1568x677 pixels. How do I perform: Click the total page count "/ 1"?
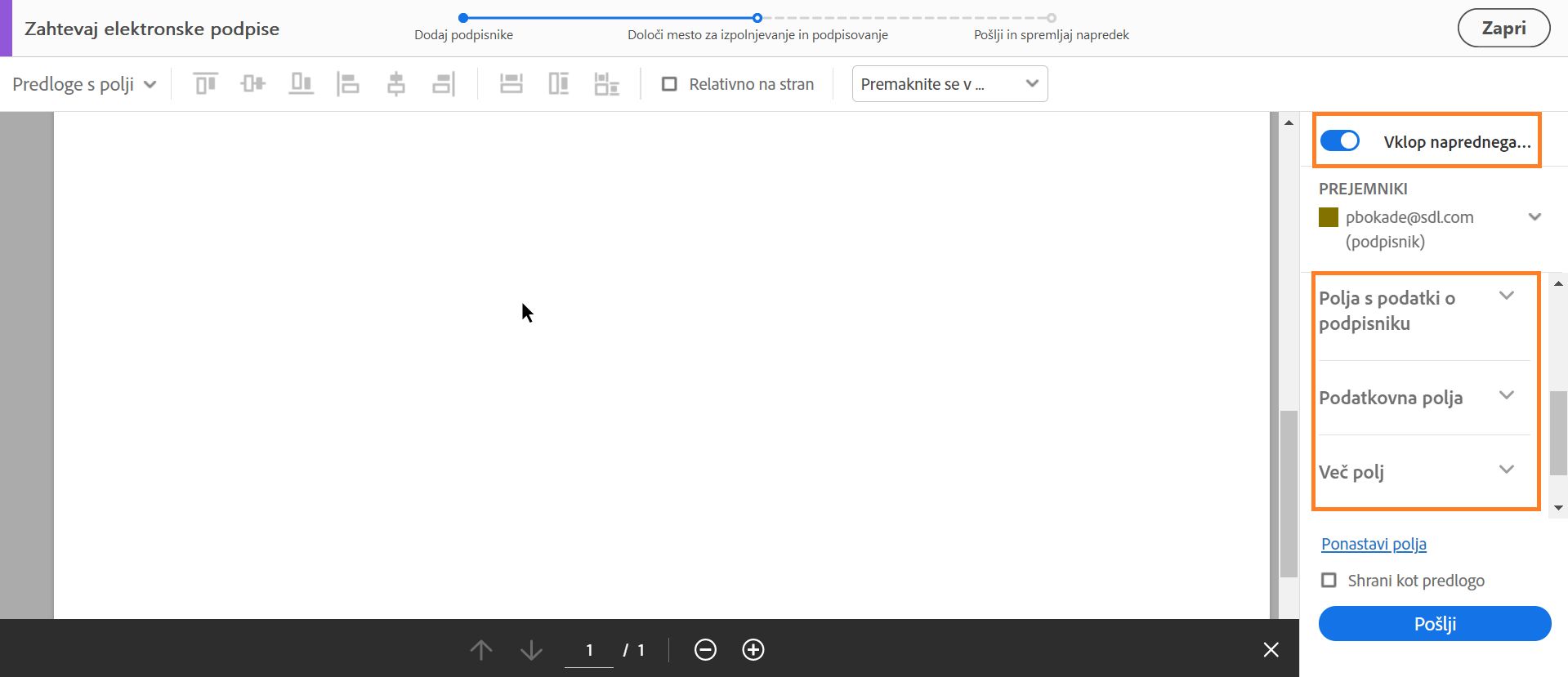pos(634,650)
